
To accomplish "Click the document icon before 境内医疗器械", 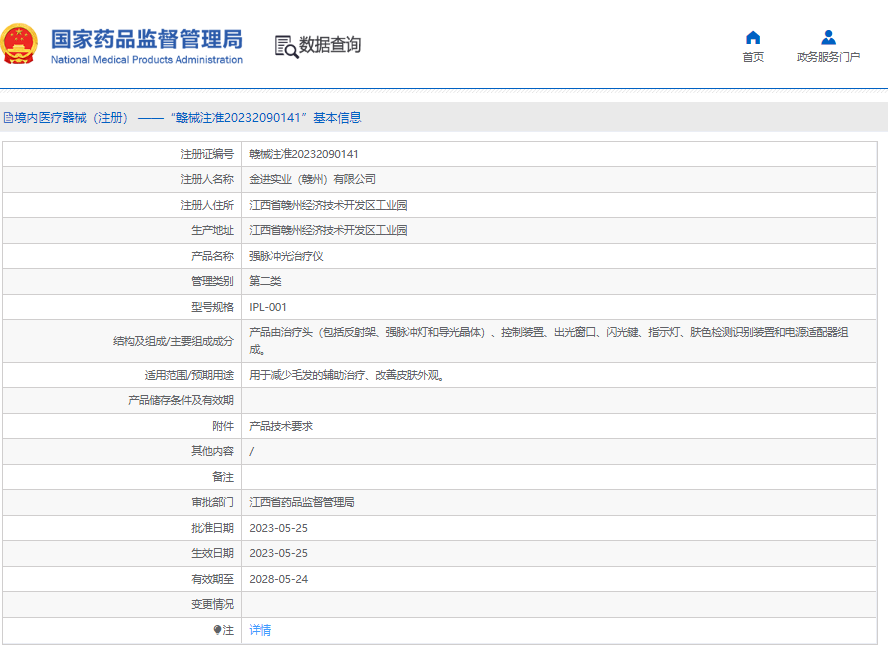I will (x=8, y=118).
